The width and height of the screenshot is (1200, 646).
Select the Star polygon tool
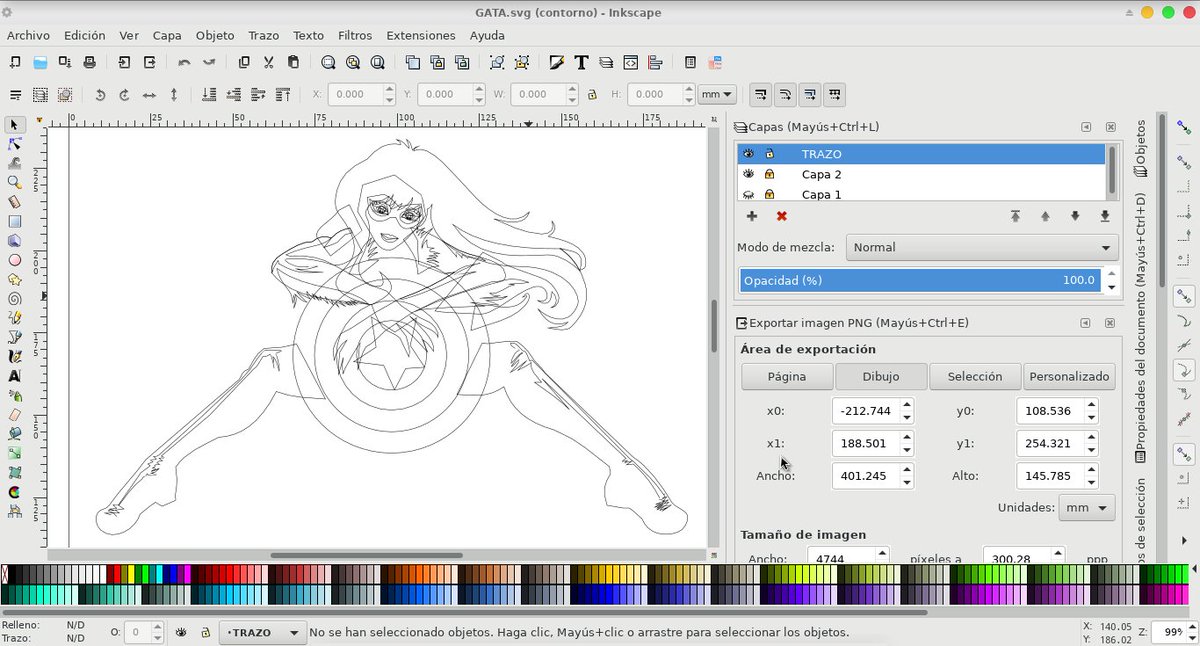click(15, 279)
